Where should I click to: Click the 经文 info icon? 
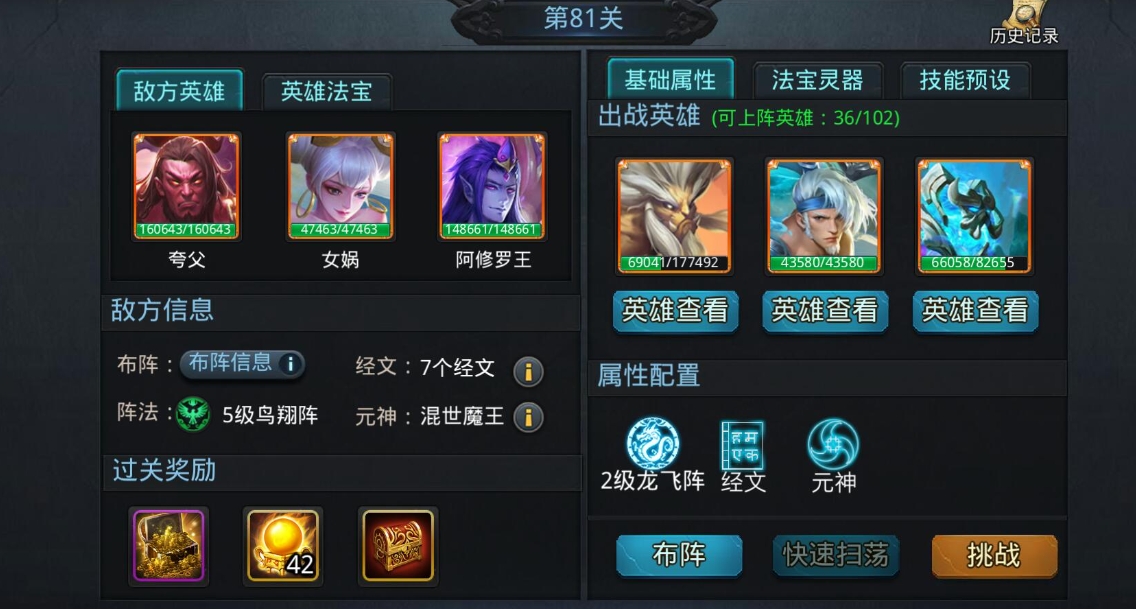[528, 371]
